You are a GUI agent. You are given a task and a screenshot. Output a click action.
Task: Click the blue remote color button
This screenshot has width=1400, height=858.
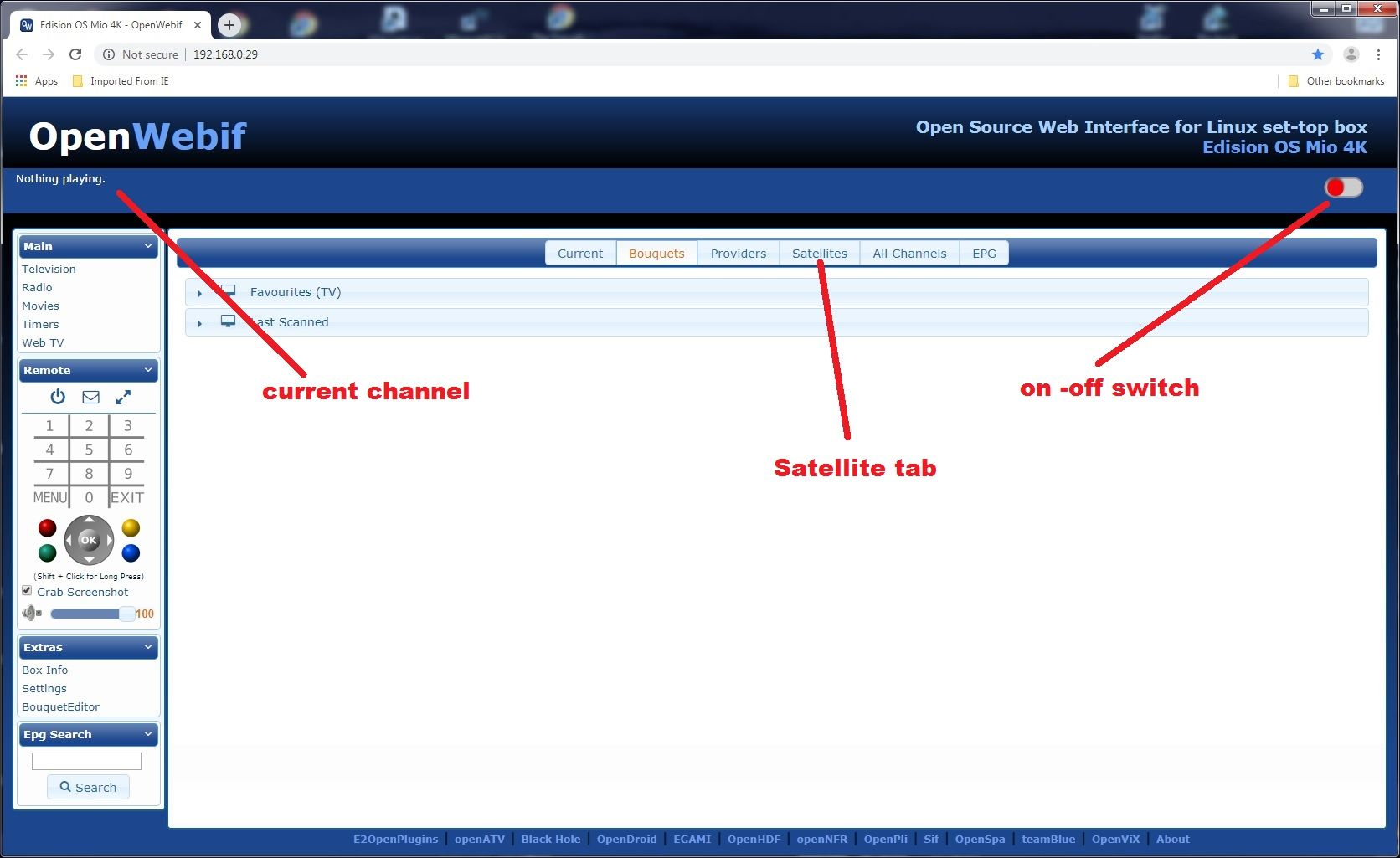(x=131, y=553)
